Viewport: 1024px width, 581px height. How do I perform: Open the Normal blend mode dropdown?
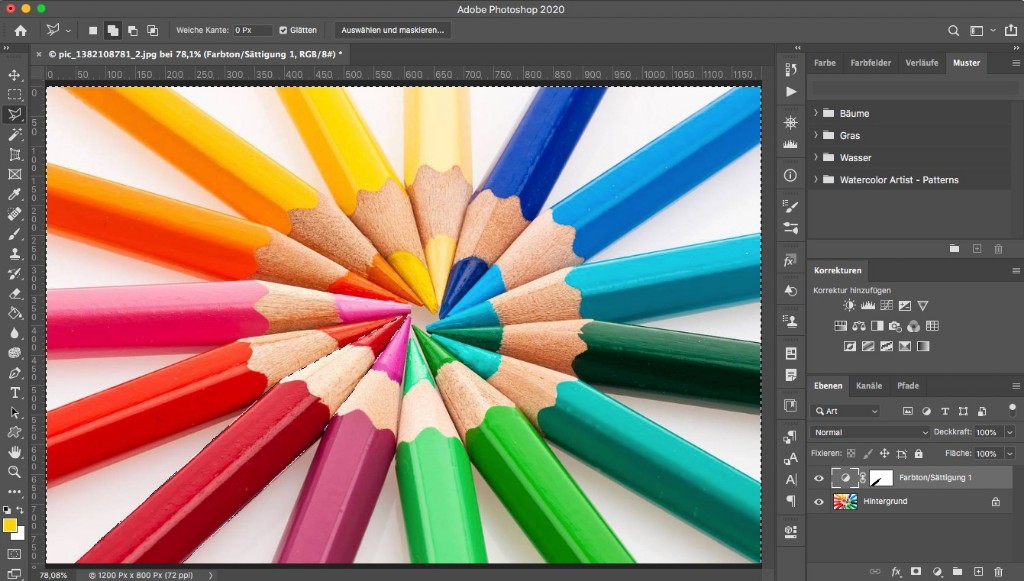tap(870, 432)
